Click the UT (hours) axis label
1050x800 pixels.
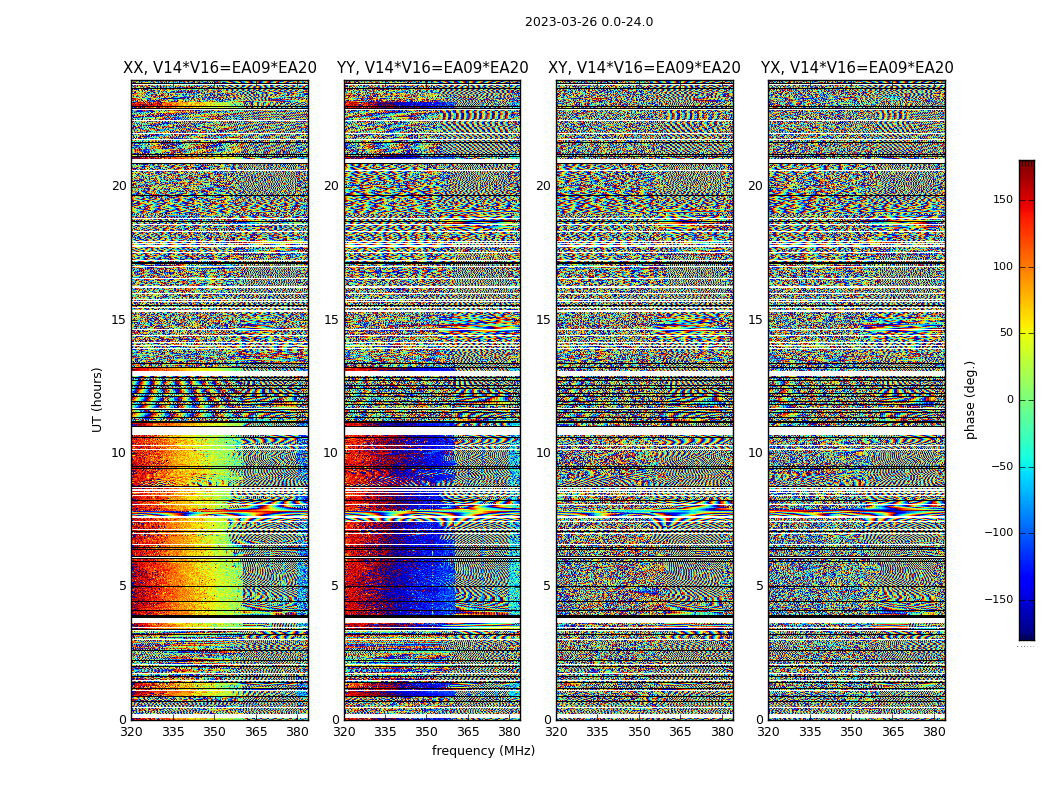click(97, 400)
